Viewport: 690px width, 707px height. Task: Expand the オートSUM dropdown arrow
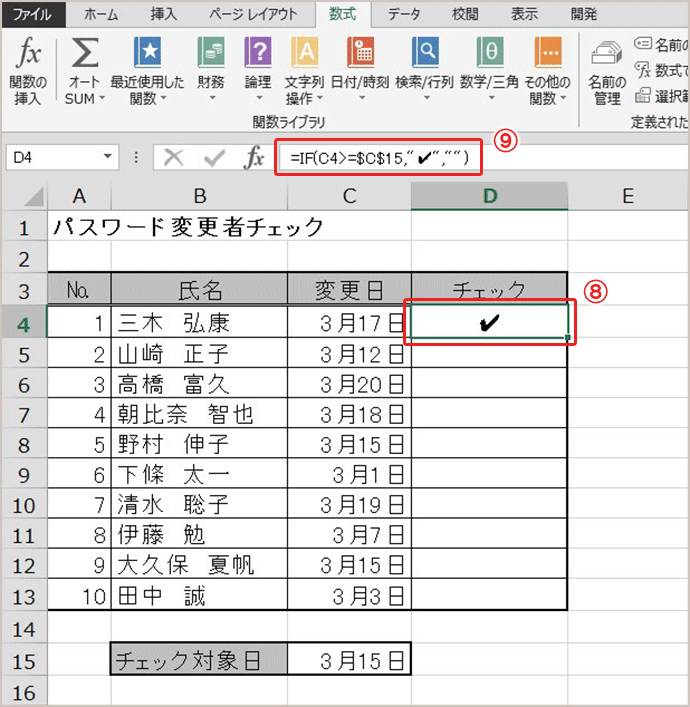[x=102, y=98]
